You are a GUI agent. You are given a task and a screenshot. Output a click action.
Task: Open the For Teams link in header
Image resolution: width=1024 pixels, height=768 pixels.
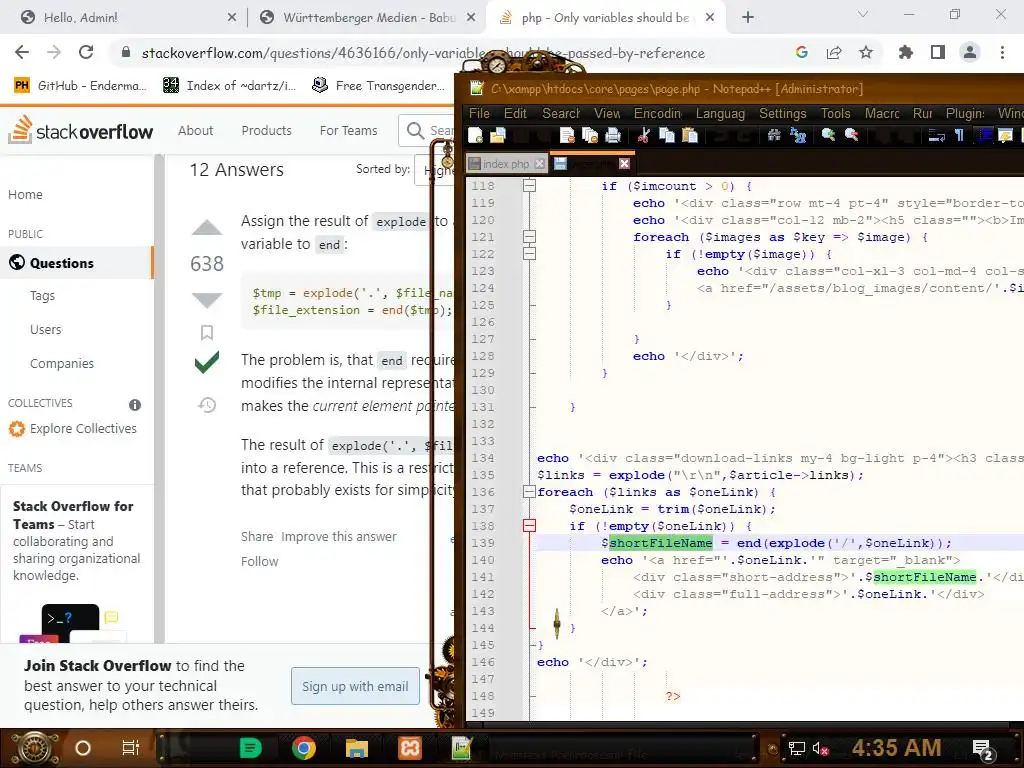pos(349,131)
